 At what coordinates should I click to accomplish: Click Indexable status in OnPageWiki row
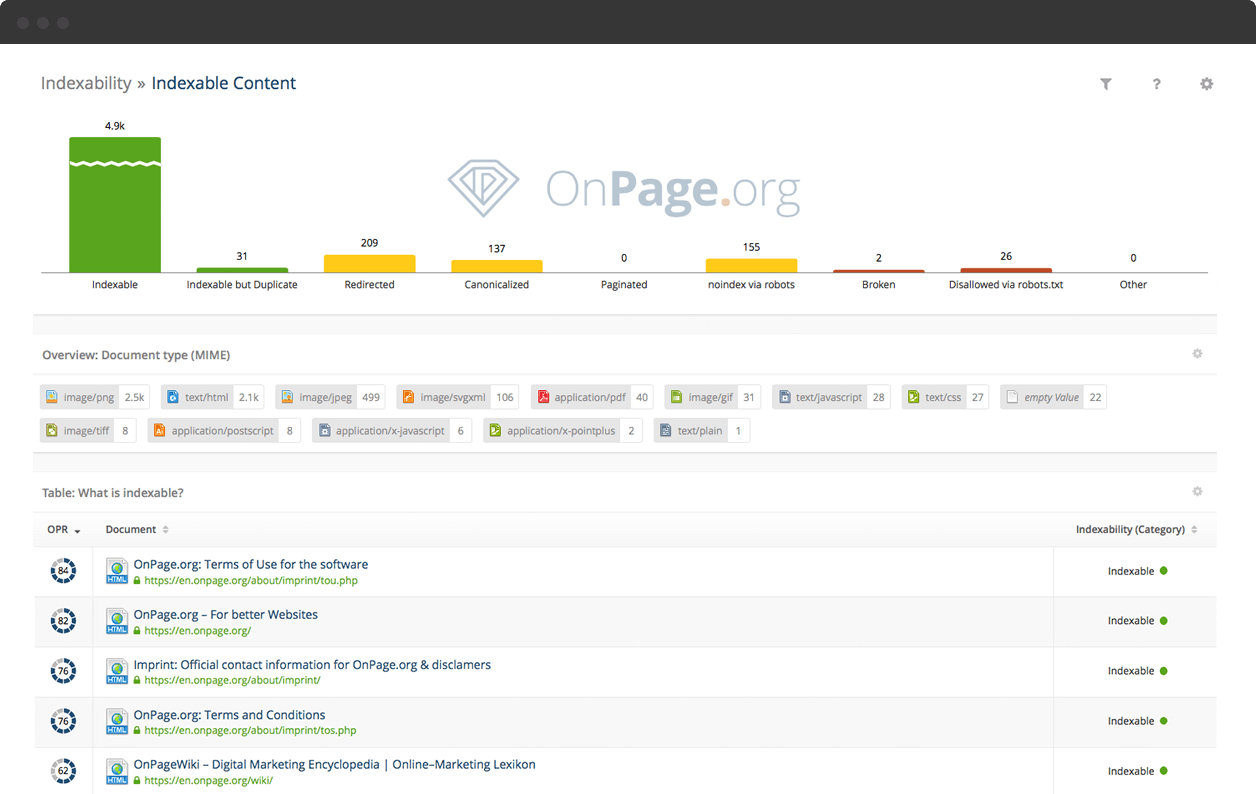[x=1137, y=771]
